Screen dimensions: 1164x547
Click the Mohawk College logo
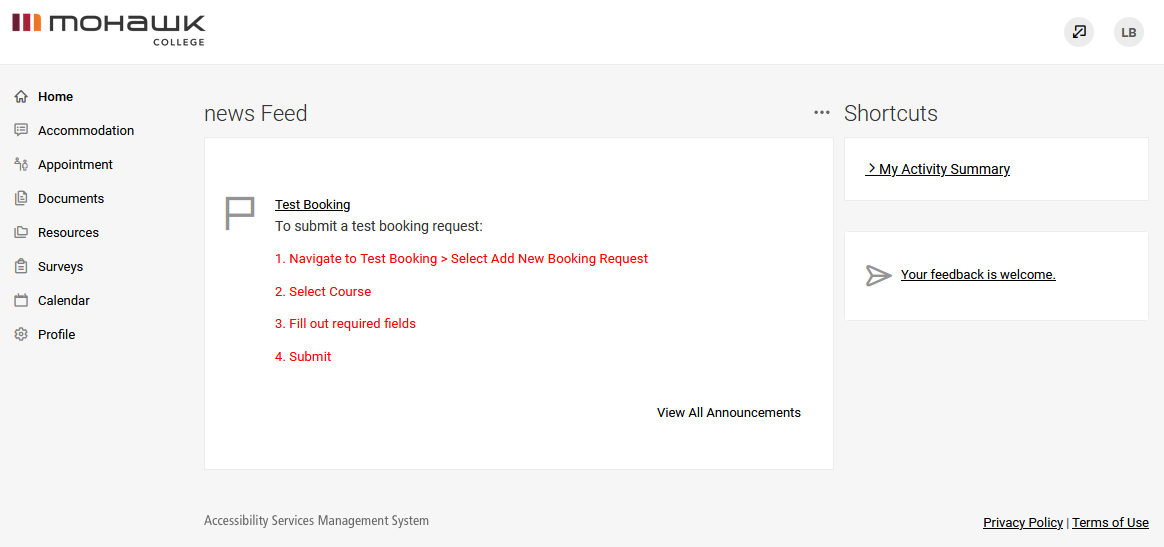108,29
